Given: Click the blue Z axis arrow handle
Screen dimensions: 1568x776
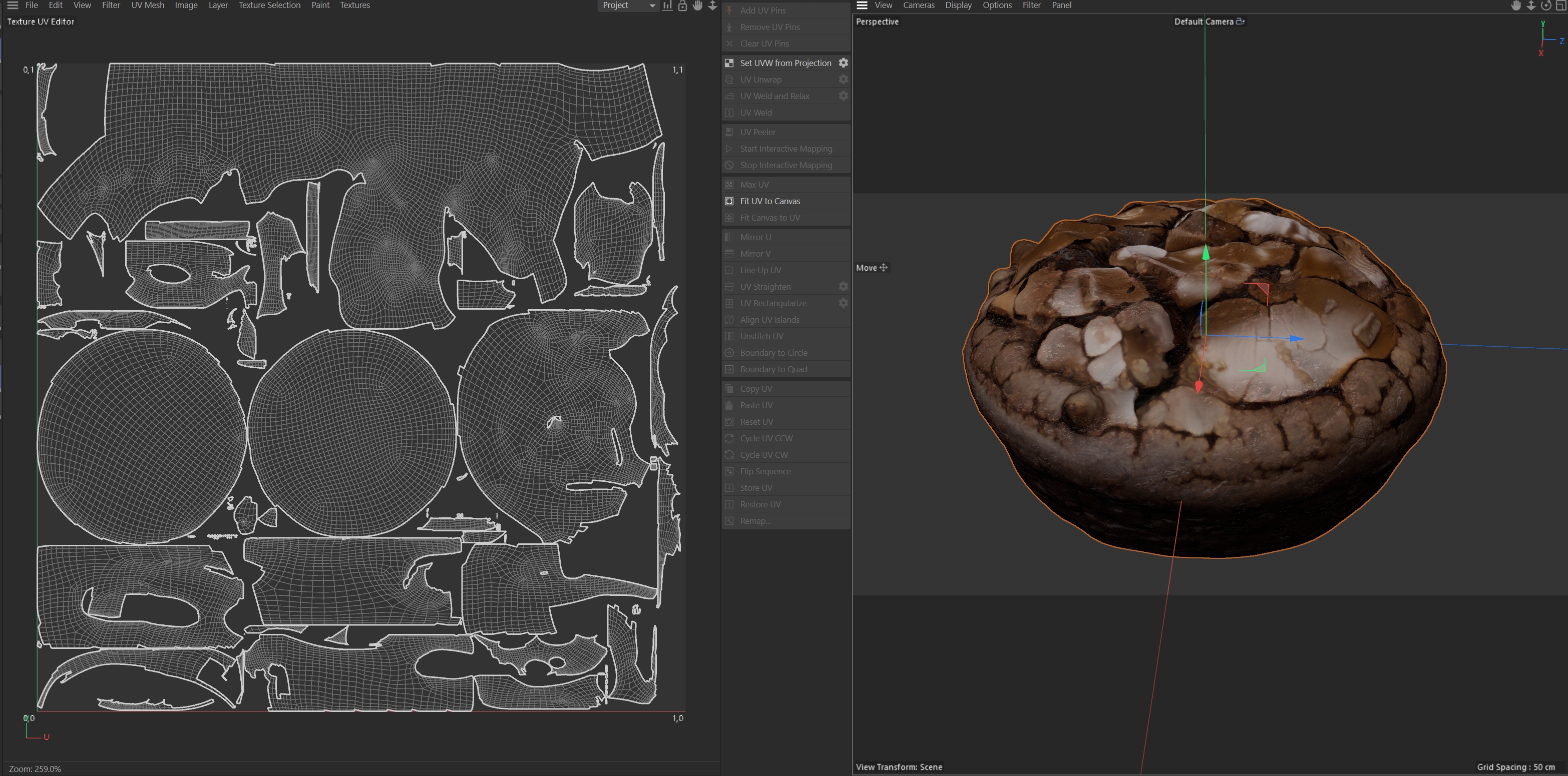Looking at the screenshot, I should [x=1296, y=338].
